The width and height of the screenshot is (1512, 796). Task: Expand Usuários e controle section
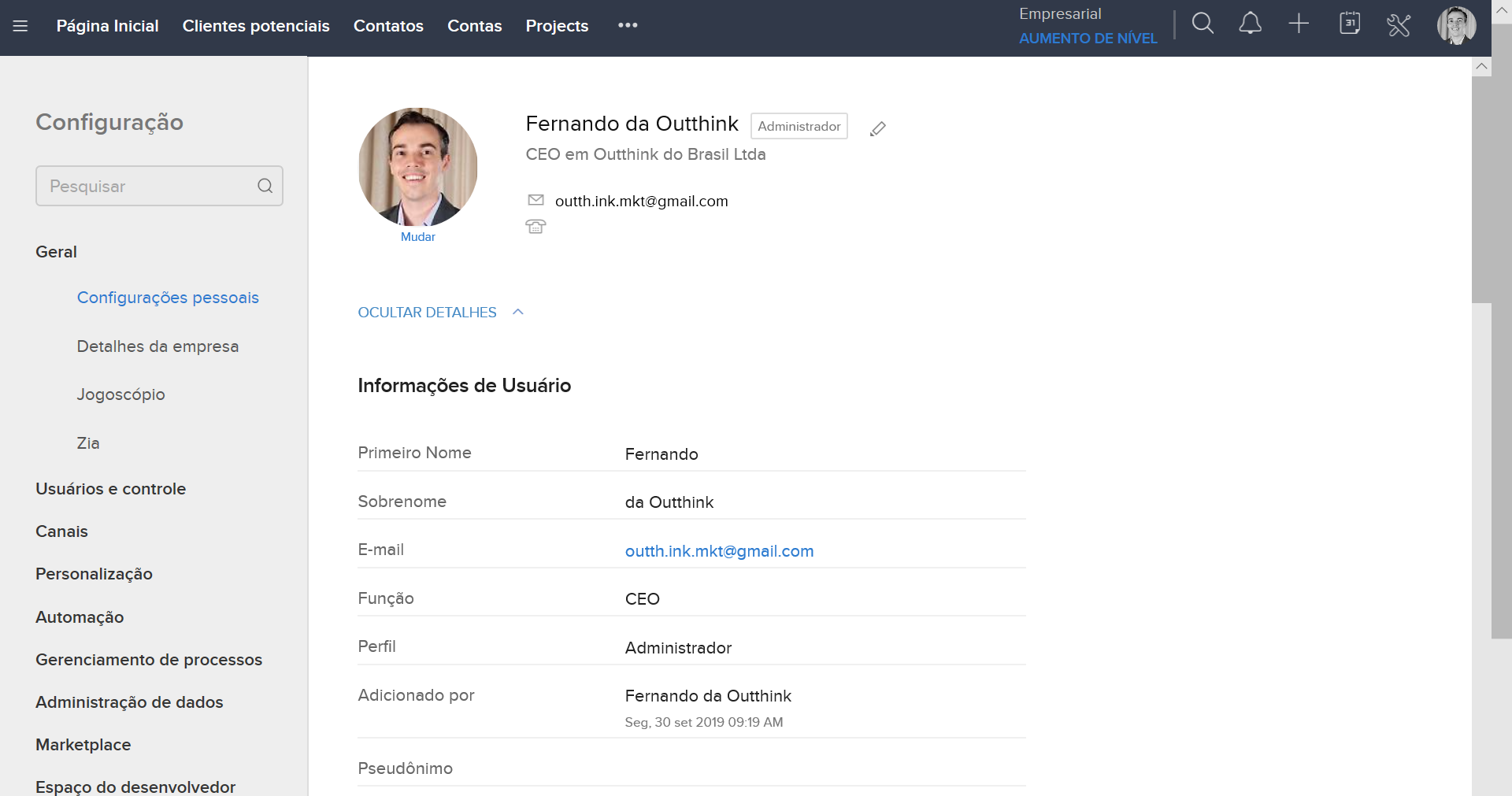[110, 489]
